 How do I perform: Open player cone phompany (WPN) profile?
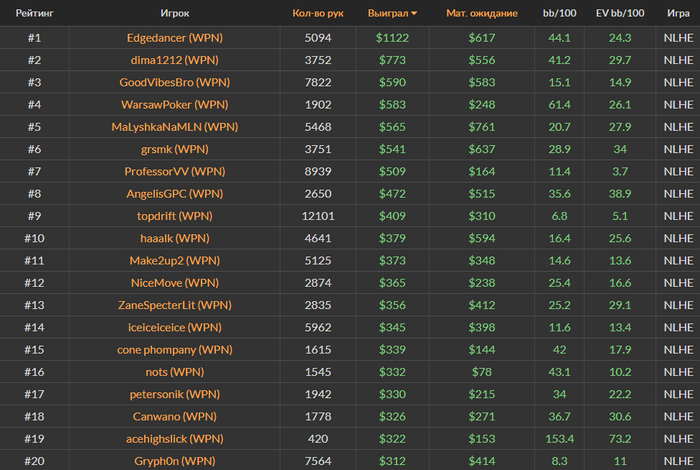(x=175, y=350)
